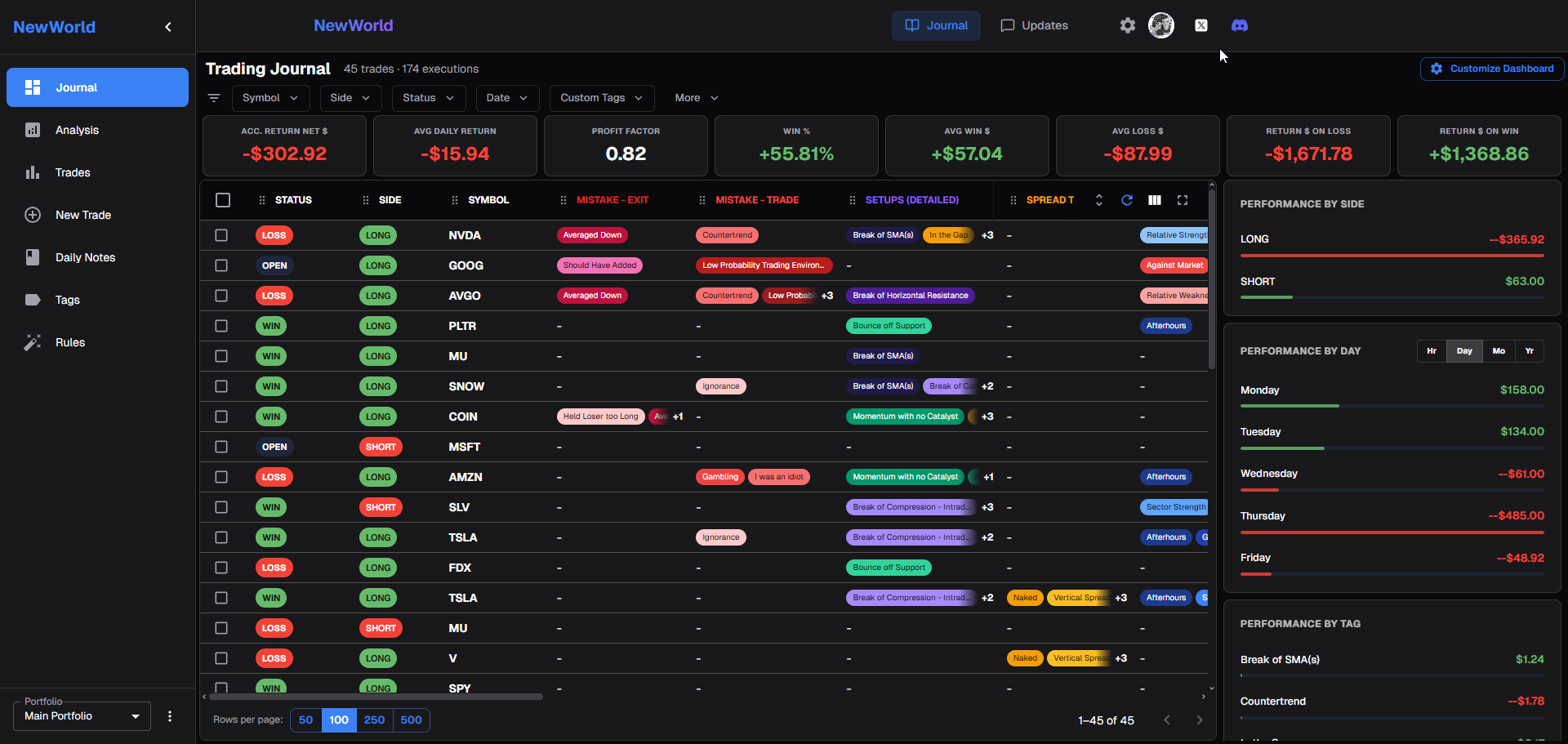Check the NVDA trade row checkbox

[221, 235]
